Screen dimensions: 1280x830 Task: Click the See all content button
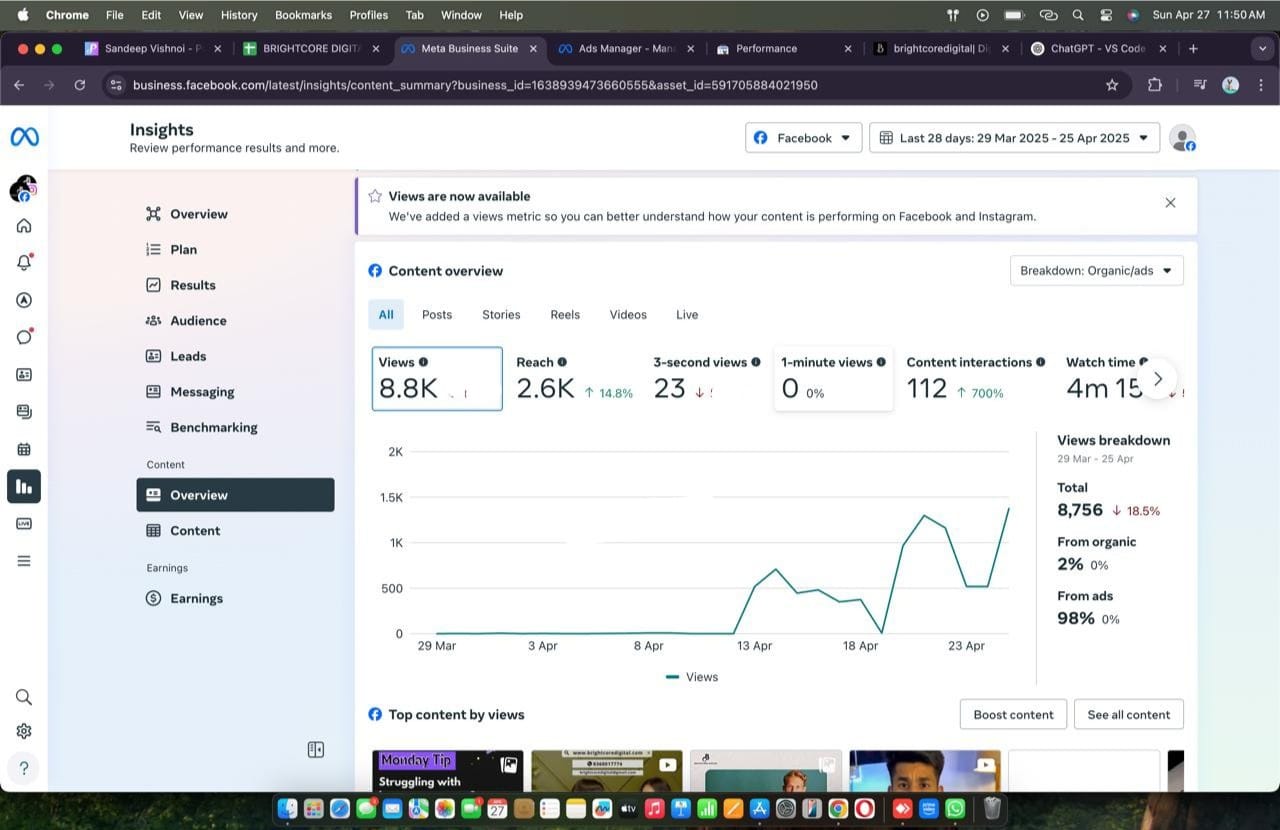1129,714
